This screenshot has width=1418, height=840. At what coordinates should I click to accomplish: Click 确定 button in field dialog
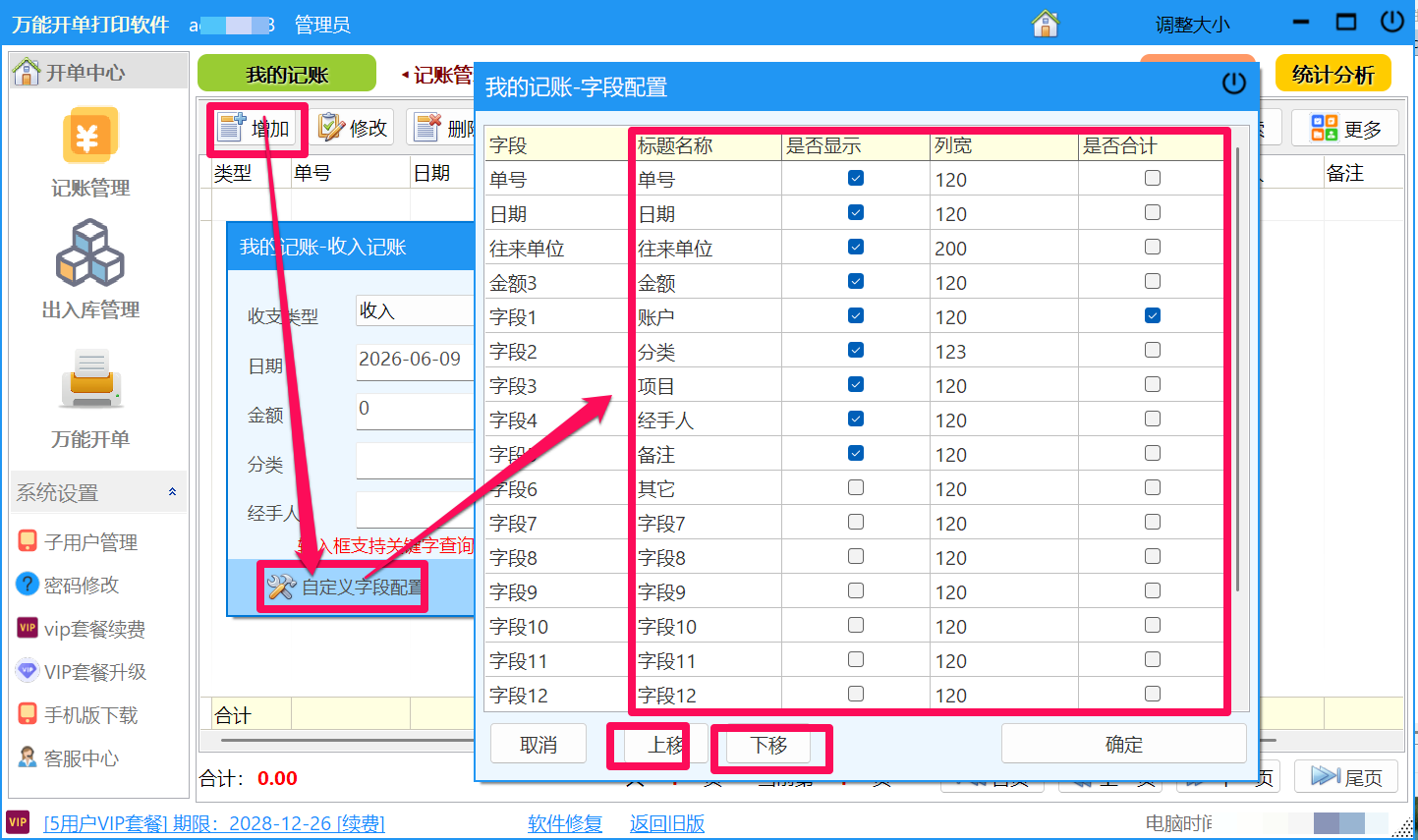1124,744
